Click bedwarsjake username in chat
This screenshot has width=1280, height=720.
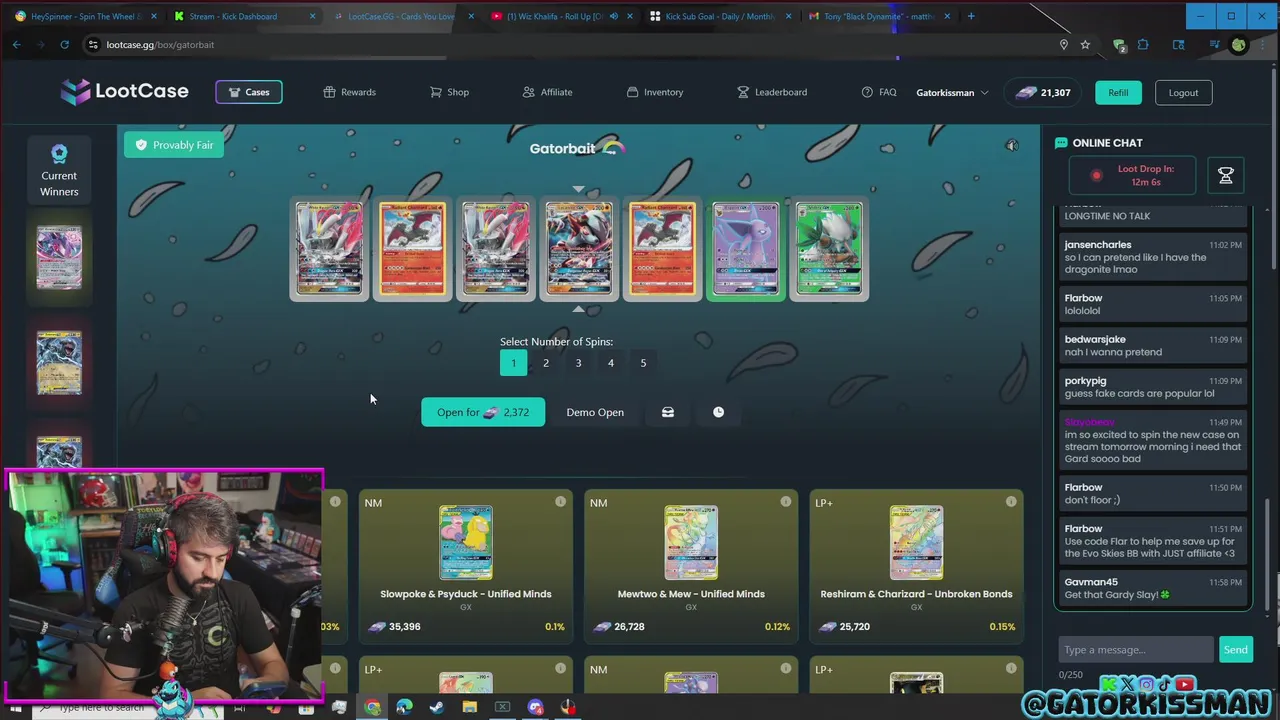(x=1095, y=340)
